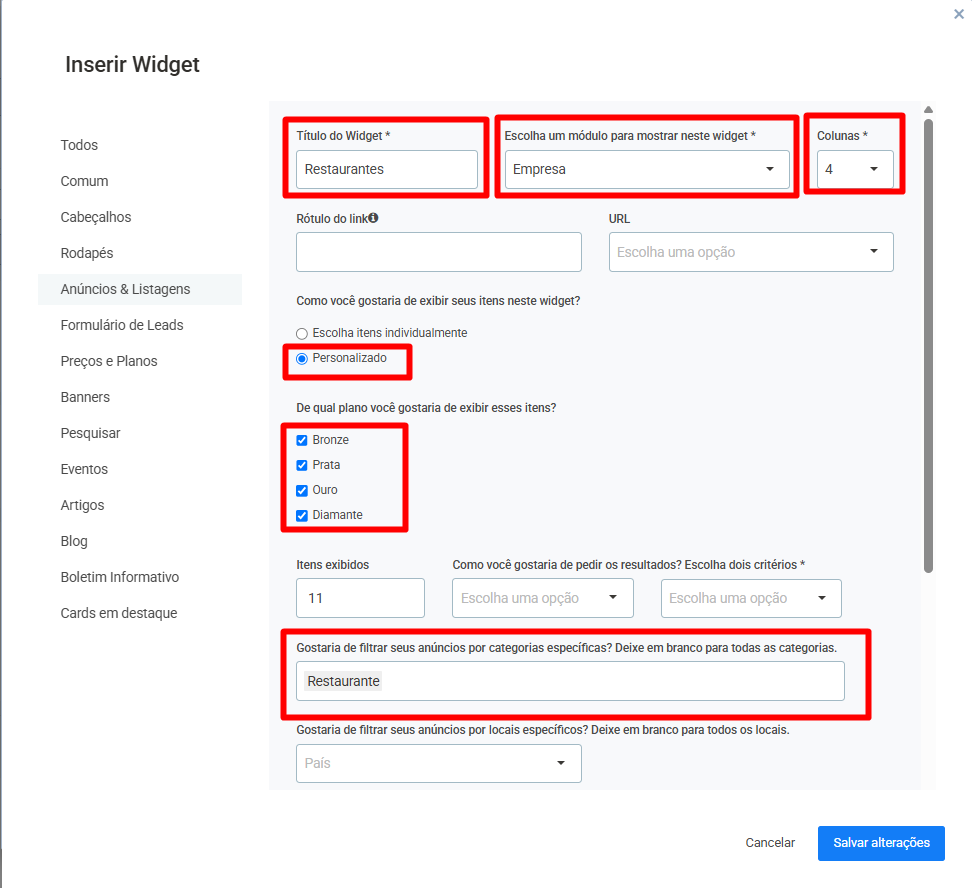Open the URL dropdown

click(751, 252)
